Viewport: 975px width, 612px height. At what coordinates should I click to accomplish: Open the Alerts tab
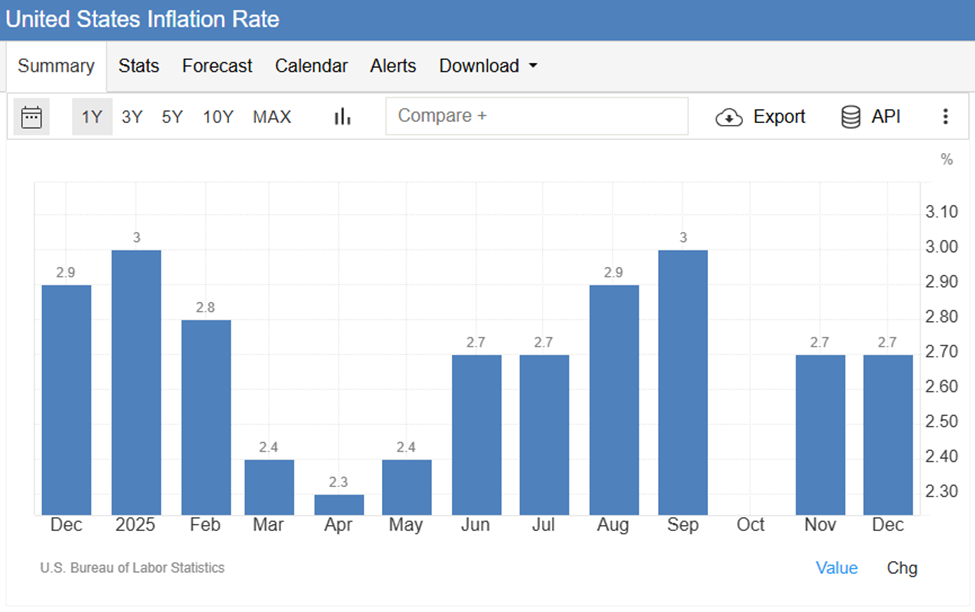[x=393, y=66]
